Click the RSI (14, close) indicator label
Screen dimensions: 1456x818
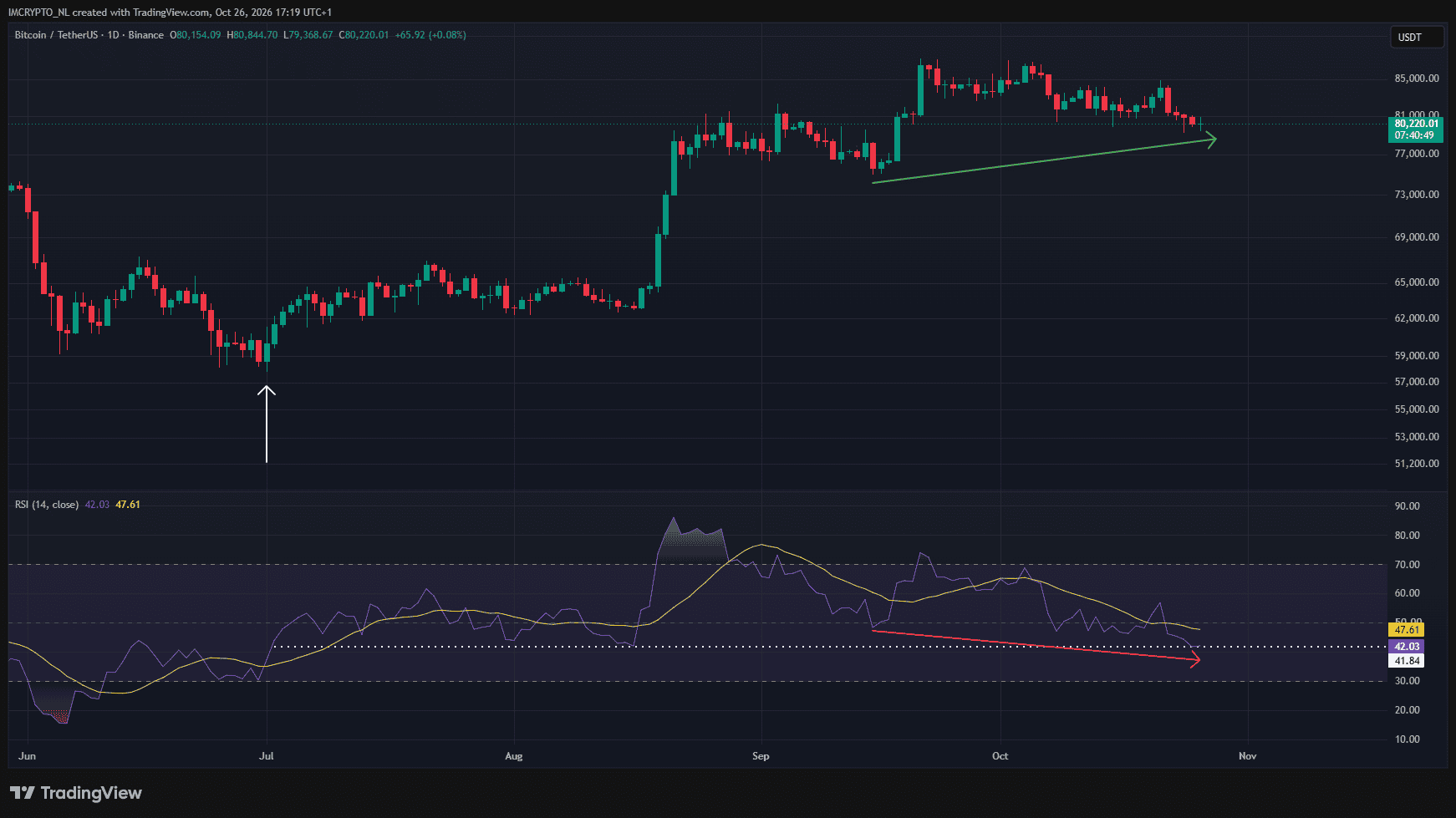[x=47, y=505]
